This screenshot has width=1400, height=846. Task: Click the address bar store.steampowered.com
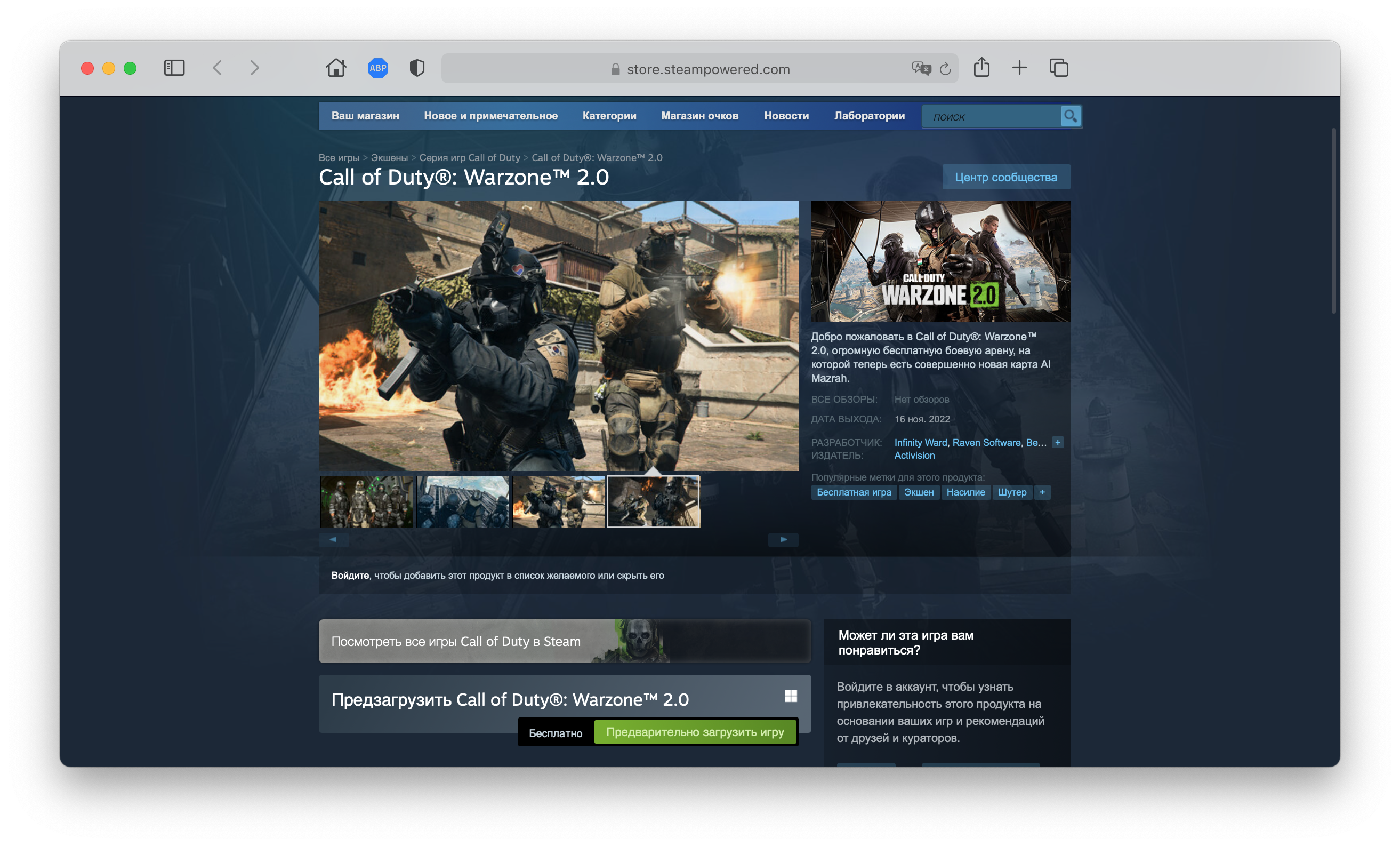700,69
